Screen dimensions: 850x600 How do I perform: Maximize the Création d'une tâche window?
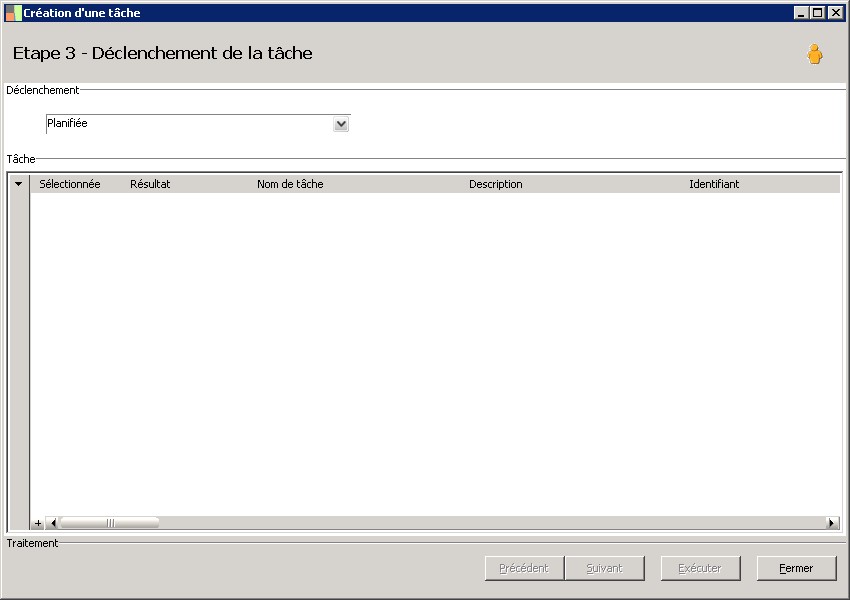[x=817, y=12]
